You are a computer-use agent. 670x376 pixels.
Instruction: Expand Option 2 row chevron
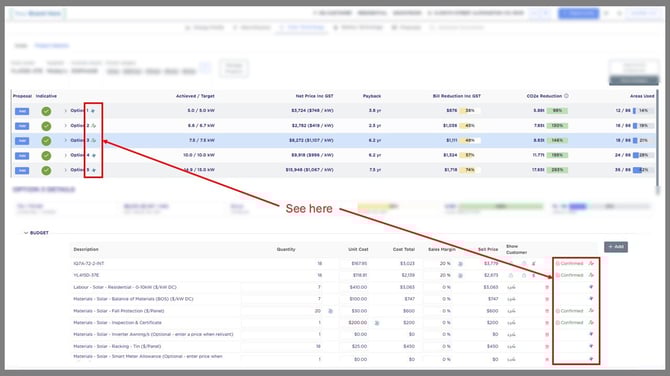(65, 126)
